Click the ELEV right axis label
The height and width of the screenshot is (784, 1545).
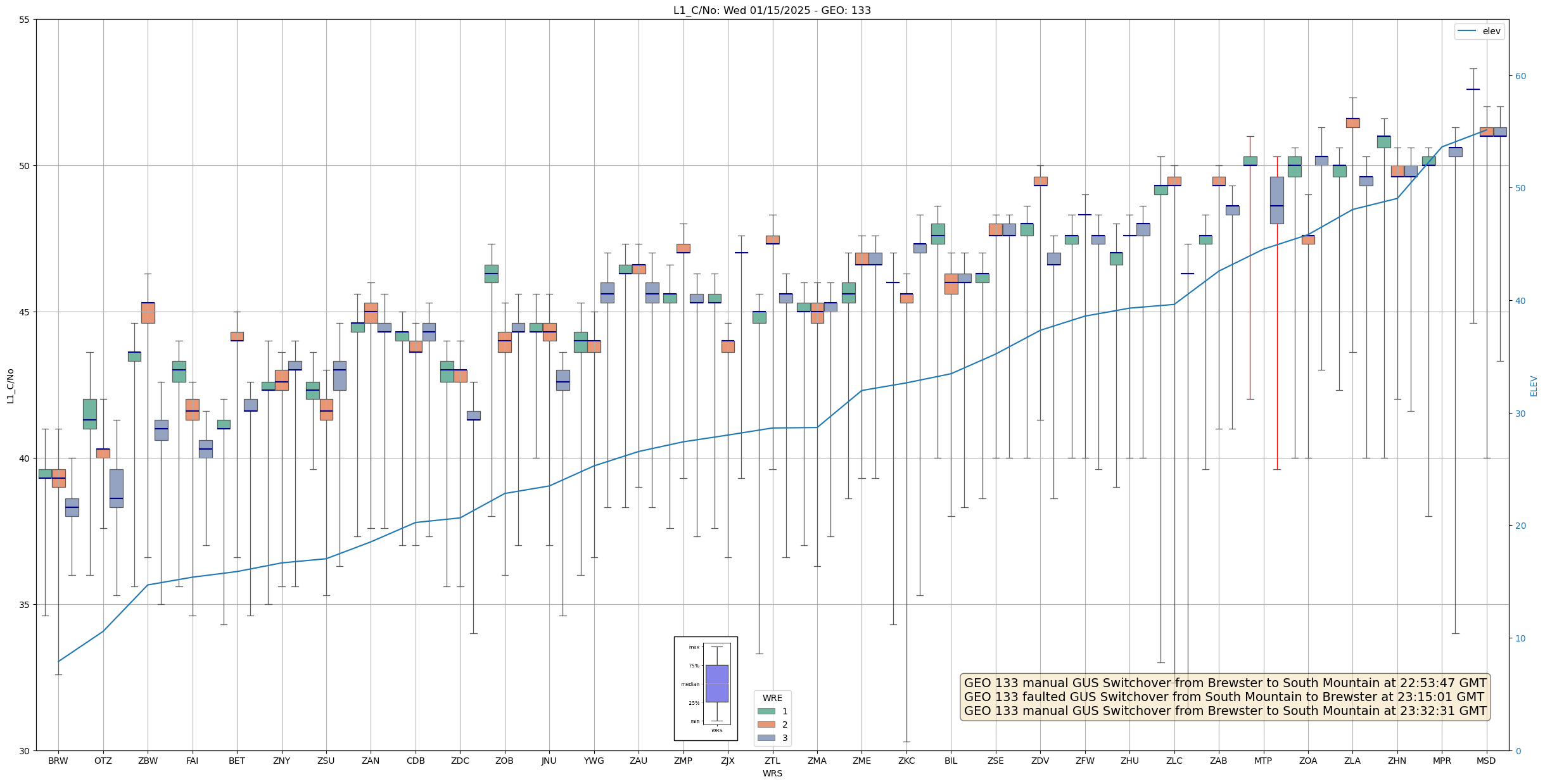(x=1534, y=386)
